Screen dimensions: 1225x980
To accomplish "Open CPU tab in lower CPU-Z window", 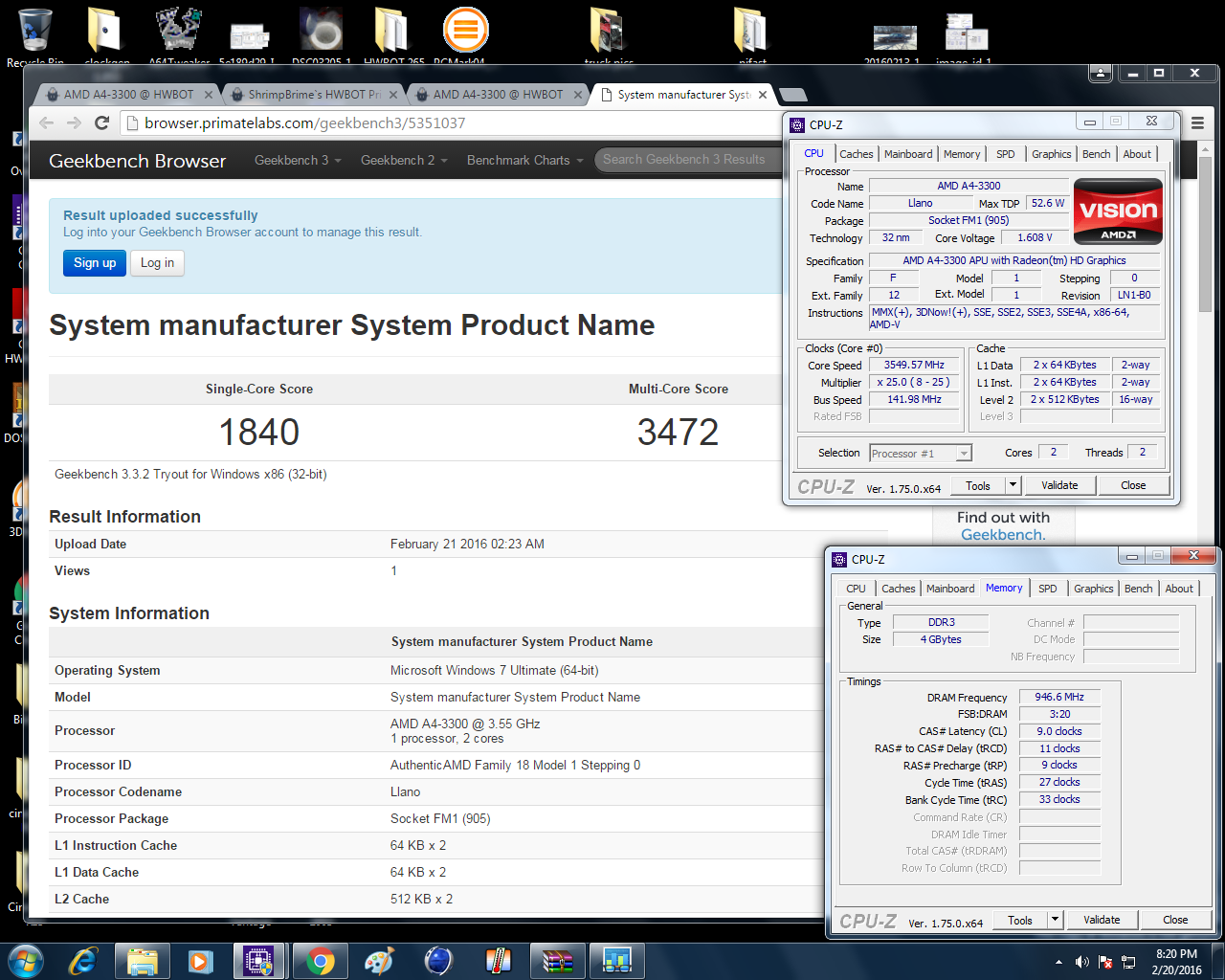I will (856, 589).
